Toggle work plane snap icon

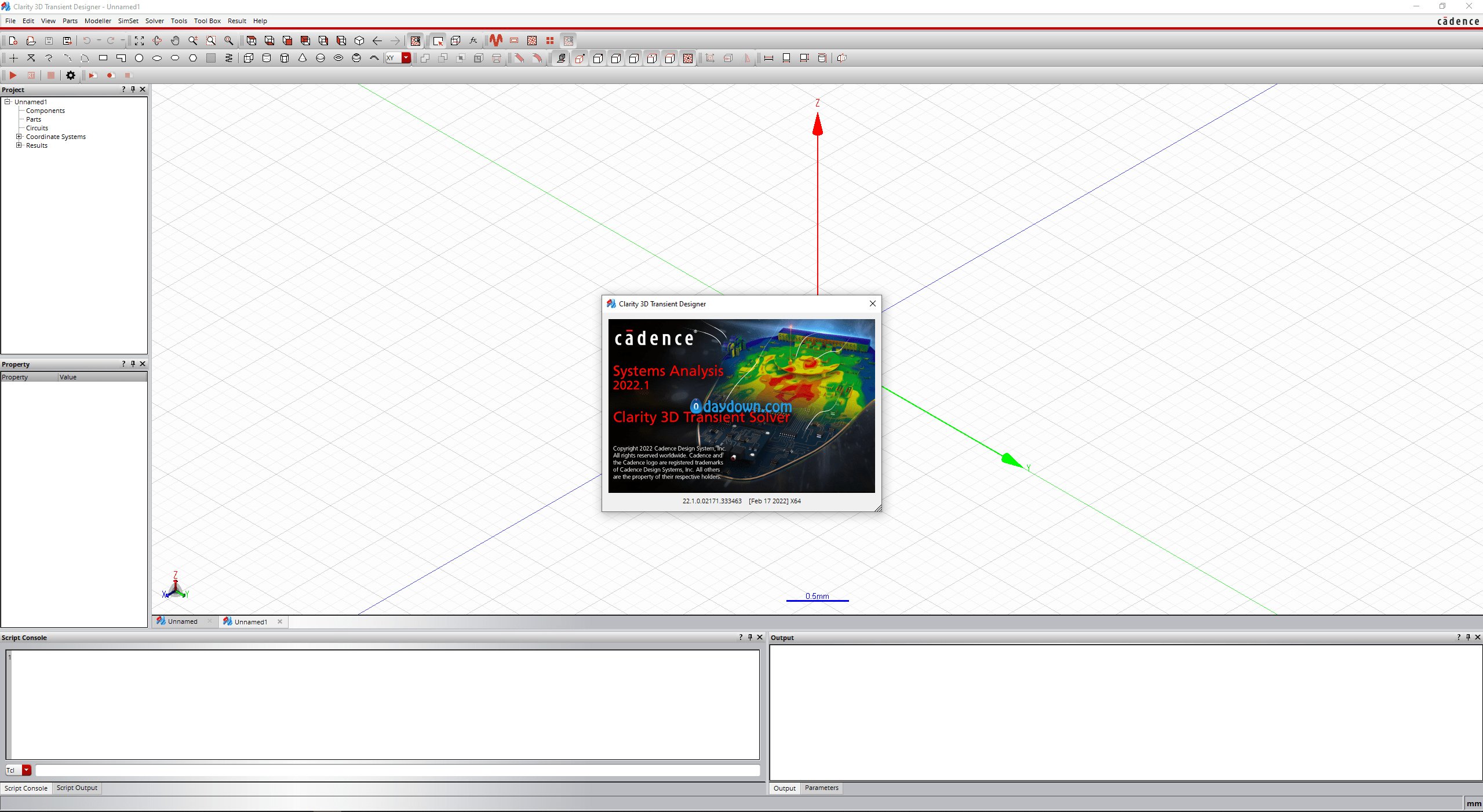pos(561,58)
